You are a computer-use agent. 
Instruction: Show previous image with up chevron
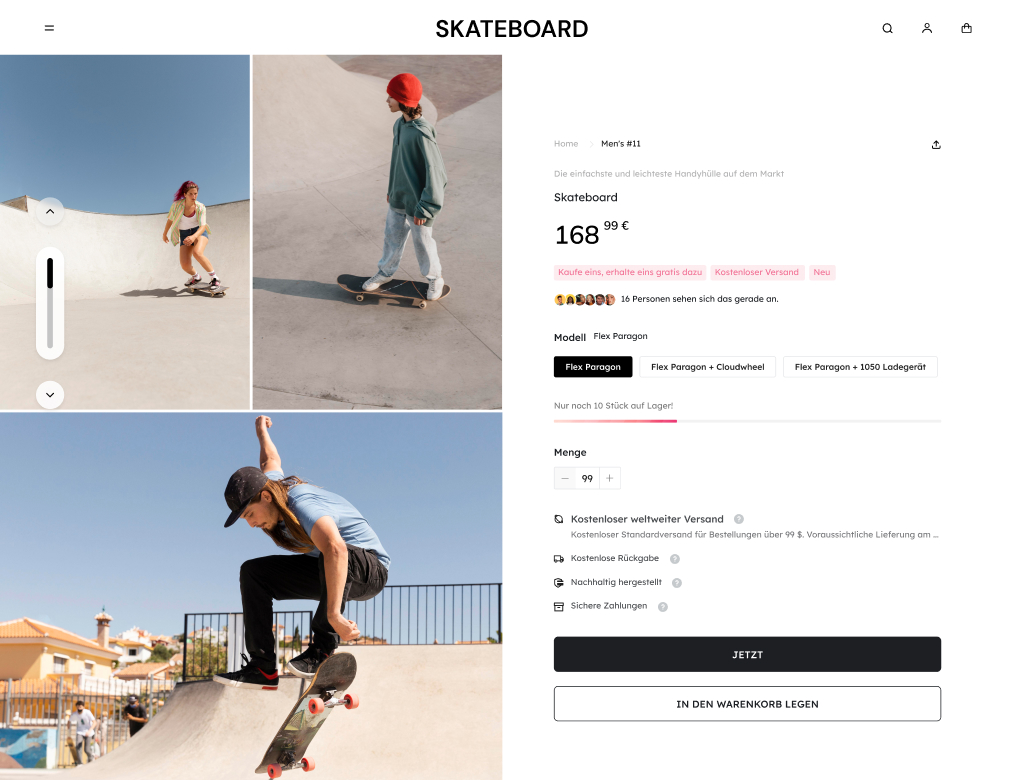coord(50,212)
